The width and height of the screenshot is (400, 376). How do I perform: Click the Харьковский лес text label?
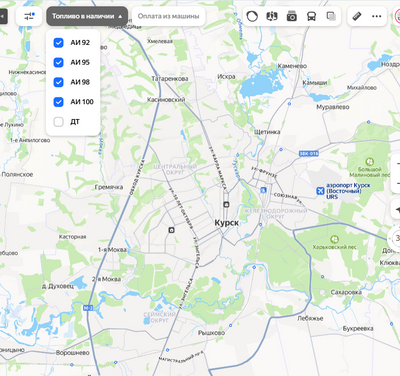pos(334,247)
